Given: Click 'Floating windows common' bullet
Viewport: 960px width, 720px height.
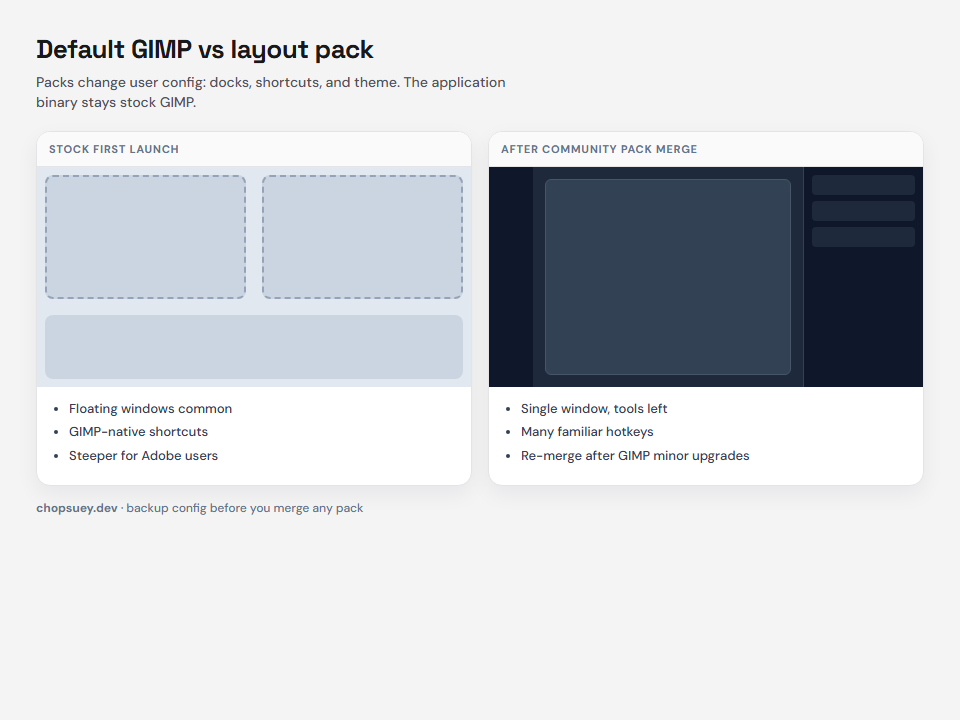Looking at the screenshot, I should click(151, 408).
